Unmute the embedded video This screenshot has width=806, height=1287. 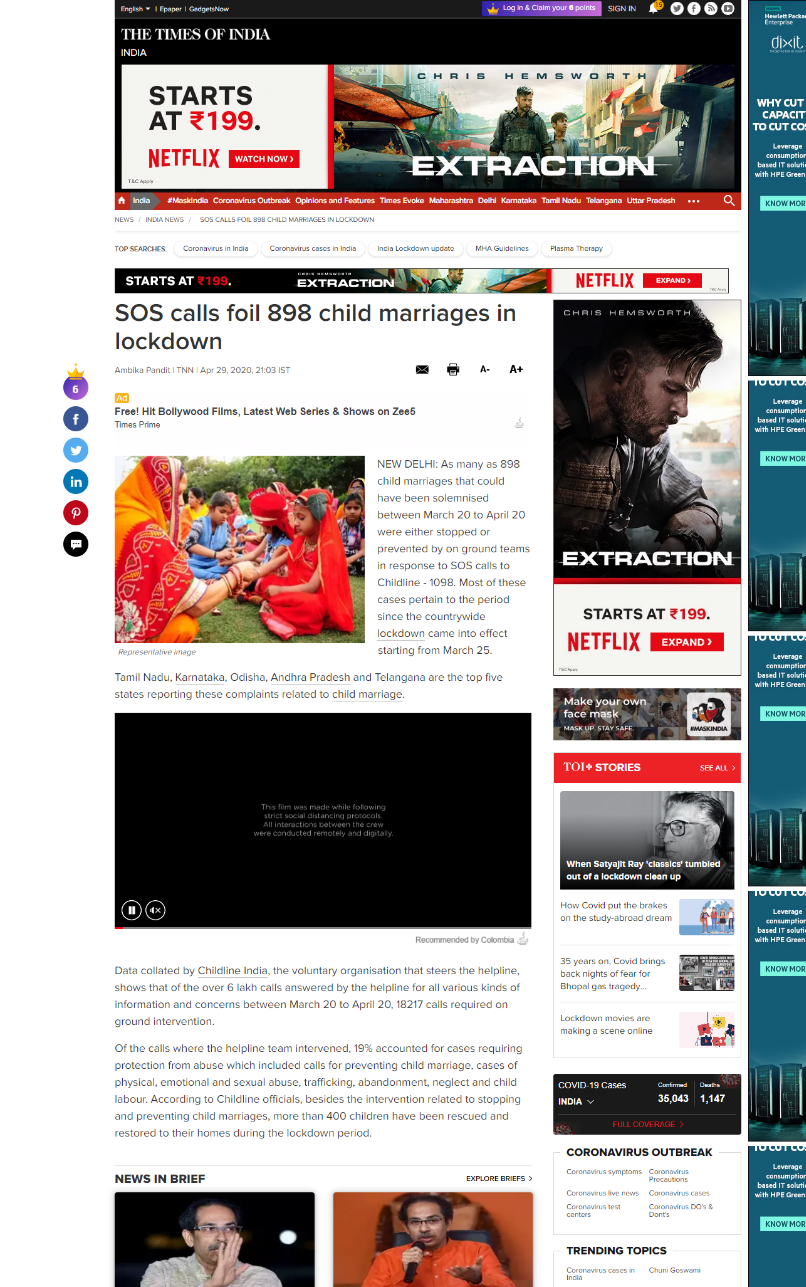(x=155, y=910)
